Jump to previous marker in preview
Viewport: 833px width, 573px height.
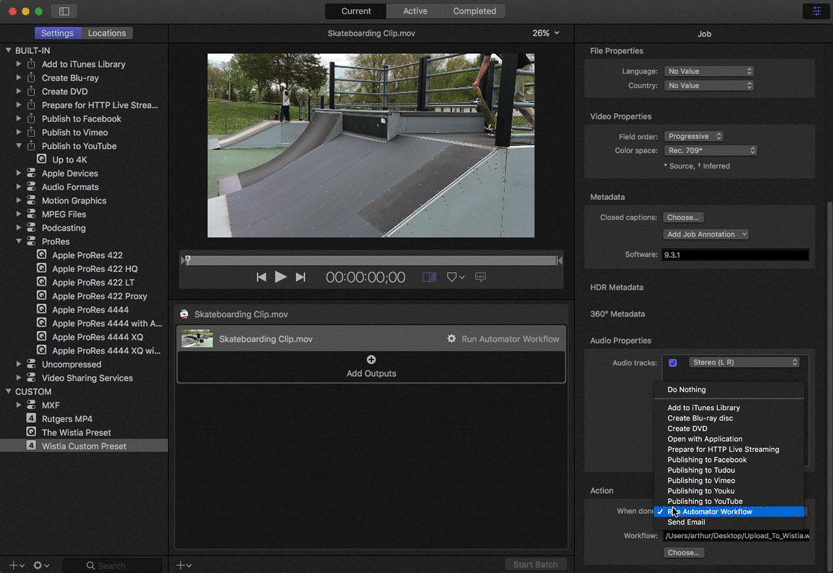pyautogui.click(x=261, y=277)
